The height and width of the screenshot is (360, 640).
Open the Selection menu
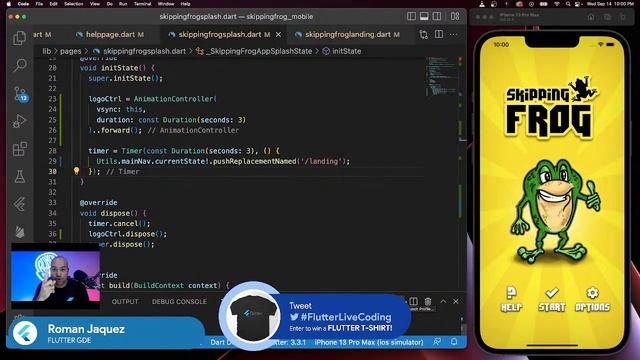(73, 4)
